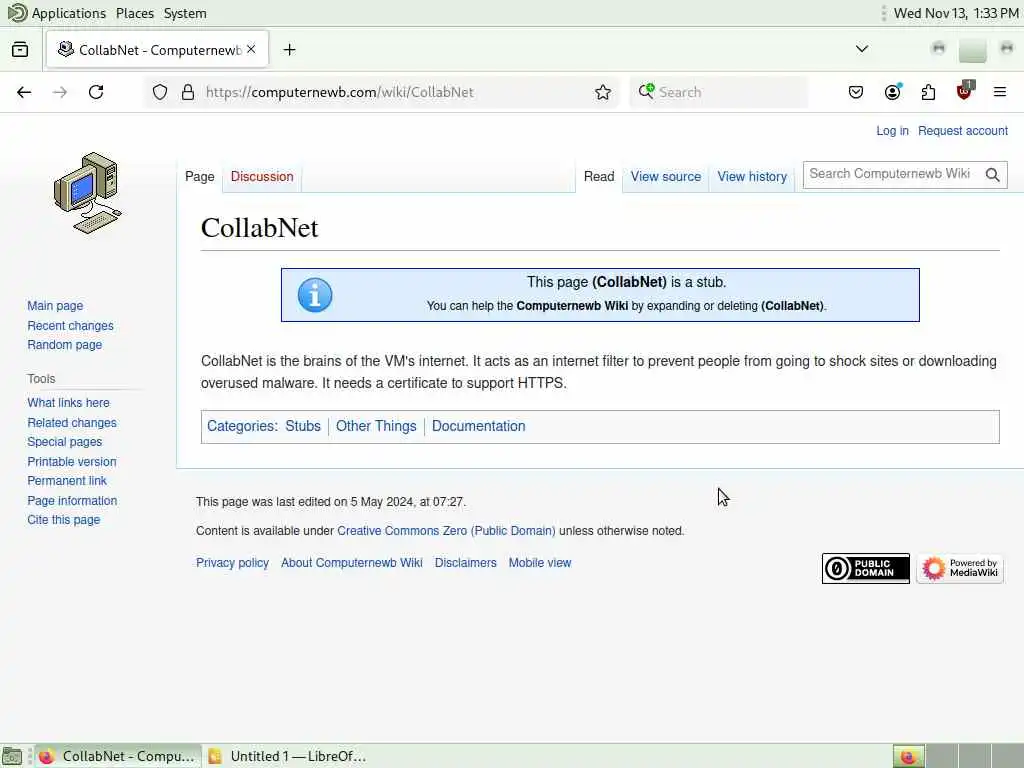Click the Powered by MediaWiki badge
Screen dimensions: 1024x768
pos(960,568)
